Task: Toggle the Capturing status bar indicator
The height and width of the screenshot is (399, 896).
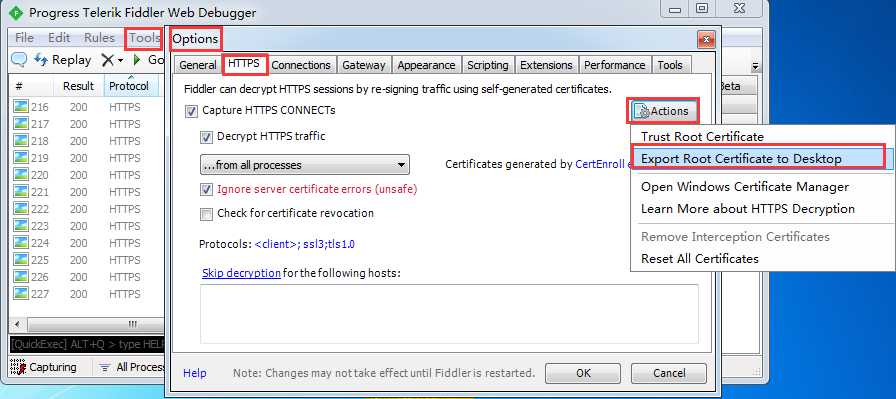Action: (x=43, y=367)
